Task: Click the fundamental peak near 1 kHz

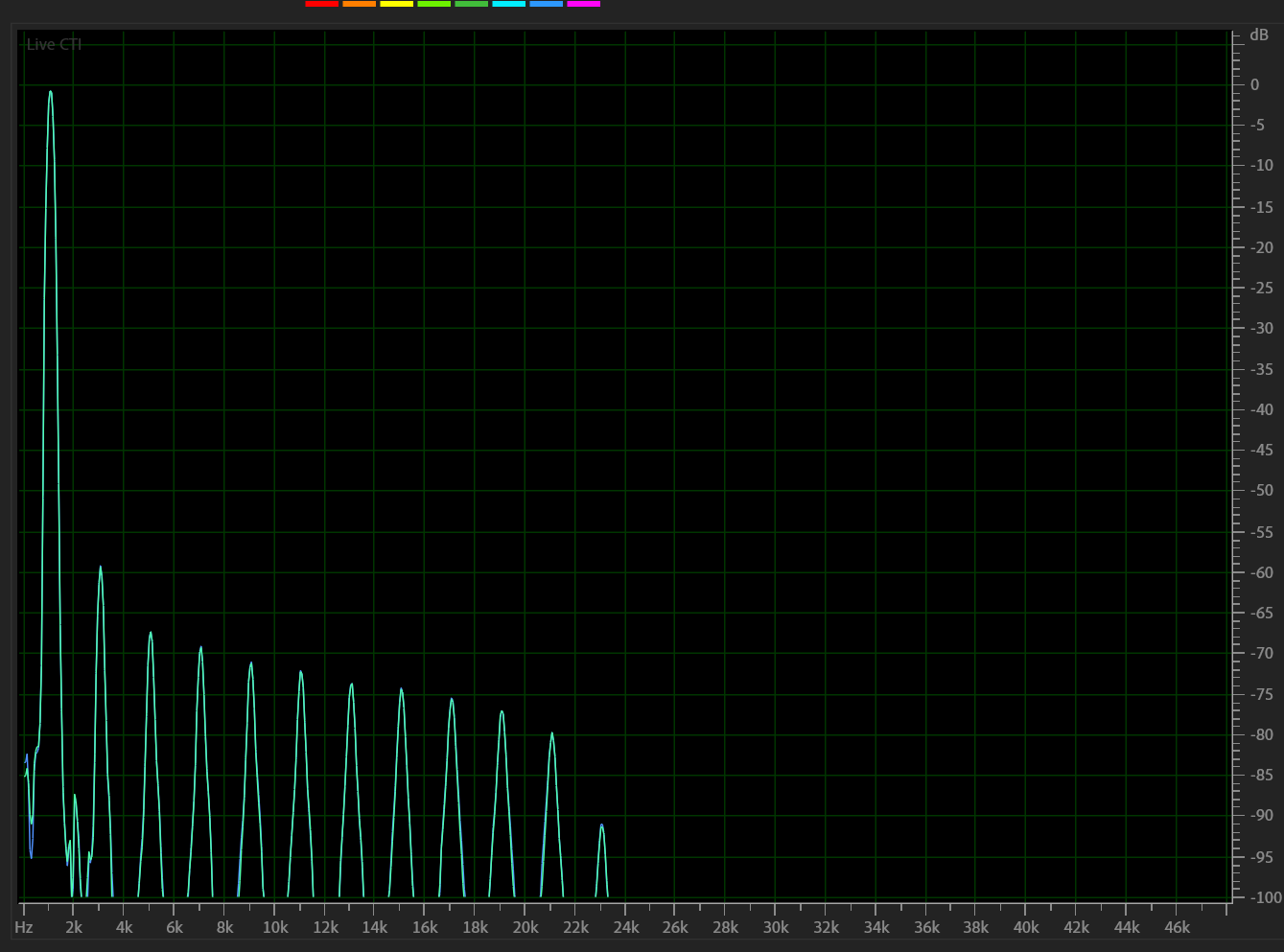Action: 50,93
